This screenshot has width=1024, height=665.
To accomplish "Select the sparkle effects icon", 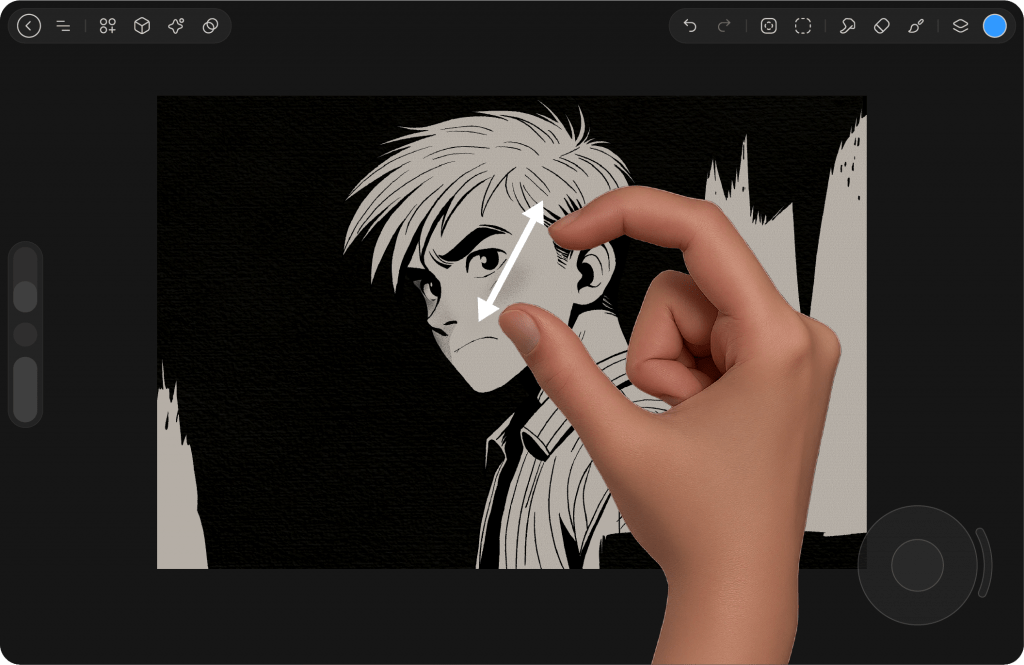I will pyautogui.click(x=176, y=26).
